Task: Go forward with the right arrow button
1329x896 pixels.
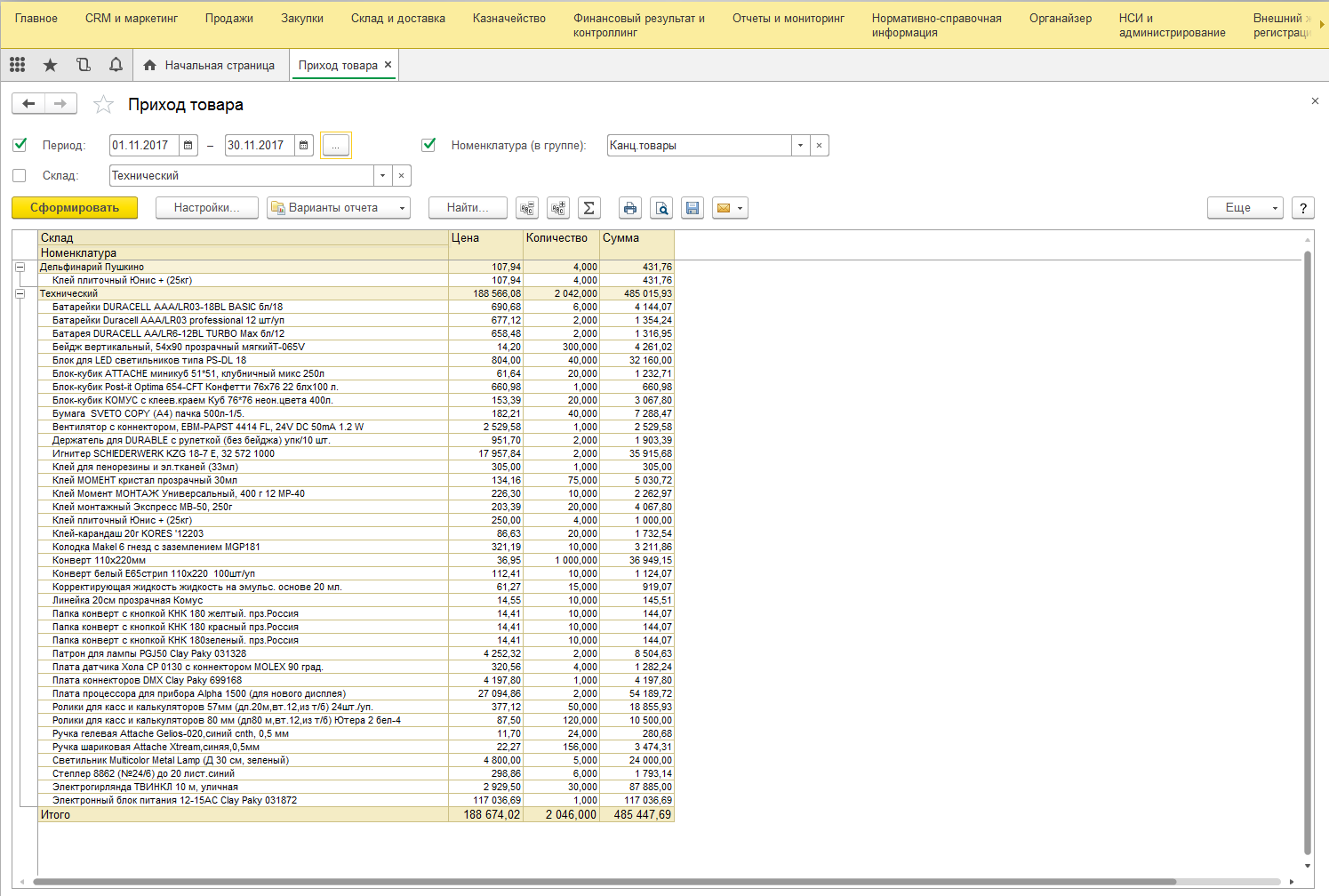Action: click(x=60, y=104)
